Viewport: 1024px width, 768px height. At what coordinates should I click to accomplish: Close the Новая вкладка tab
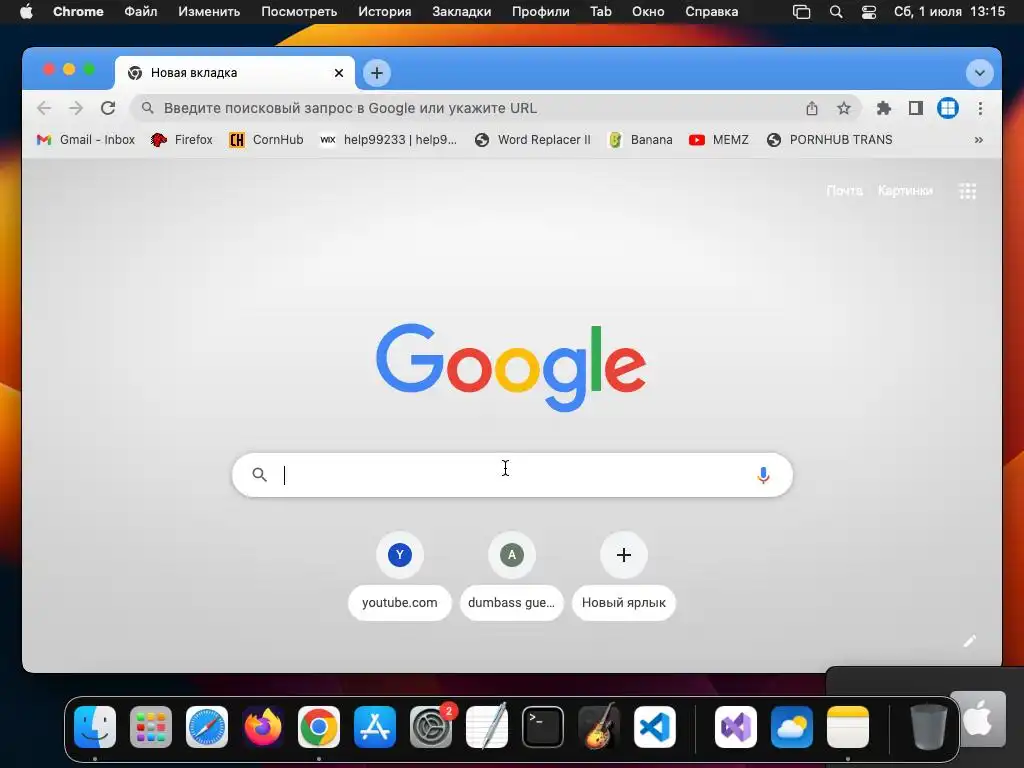[x=338, y=73]
